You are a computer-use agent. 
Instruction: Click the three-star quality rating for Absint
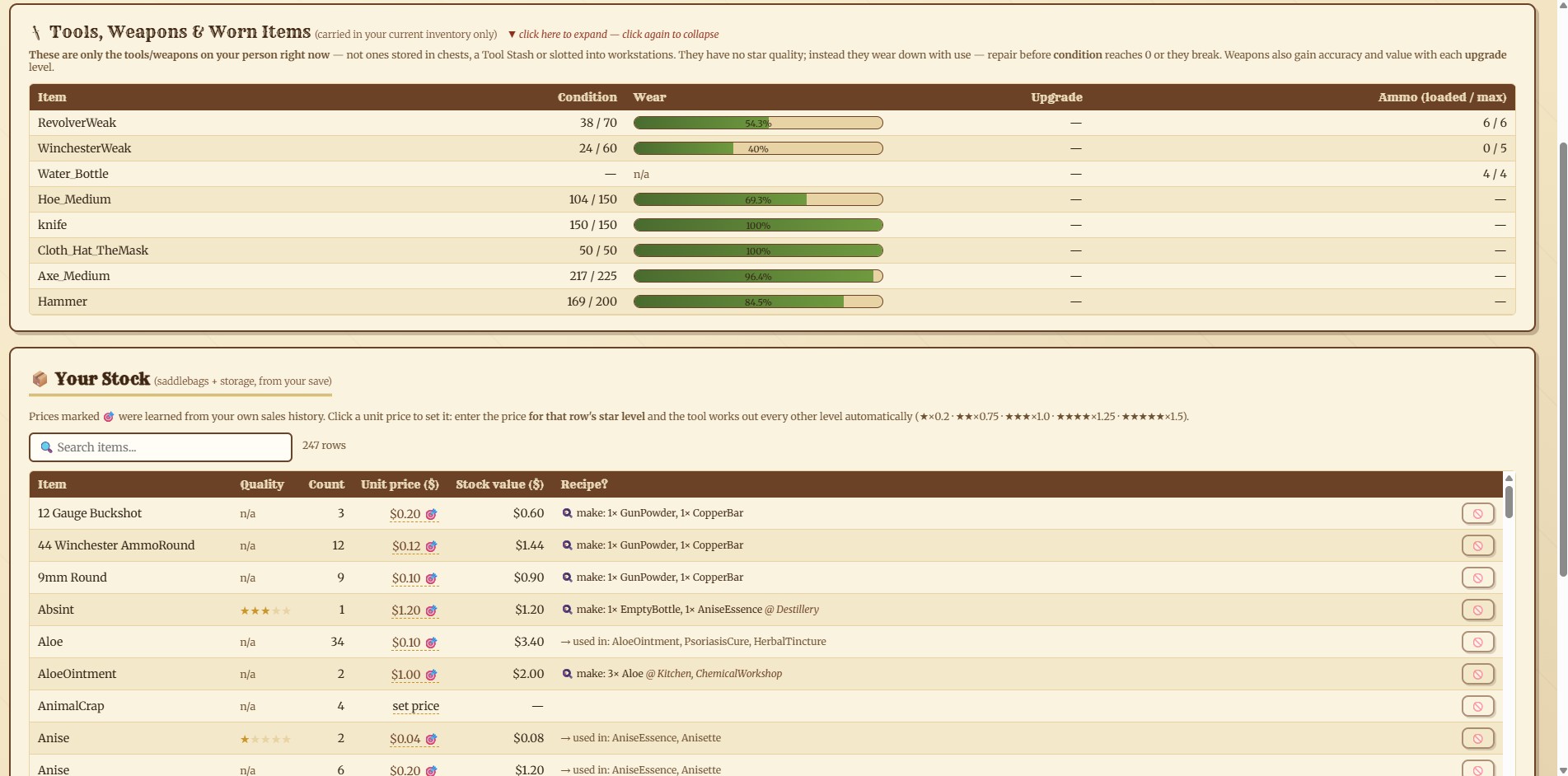click(x=265, y=610)
